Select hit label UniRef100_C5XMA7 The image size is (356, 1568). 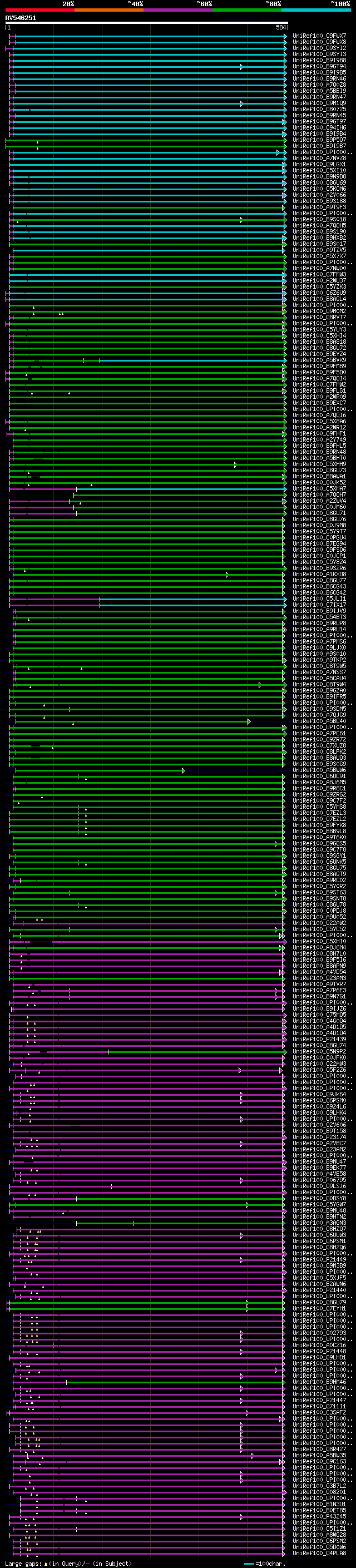coord(319,489)
